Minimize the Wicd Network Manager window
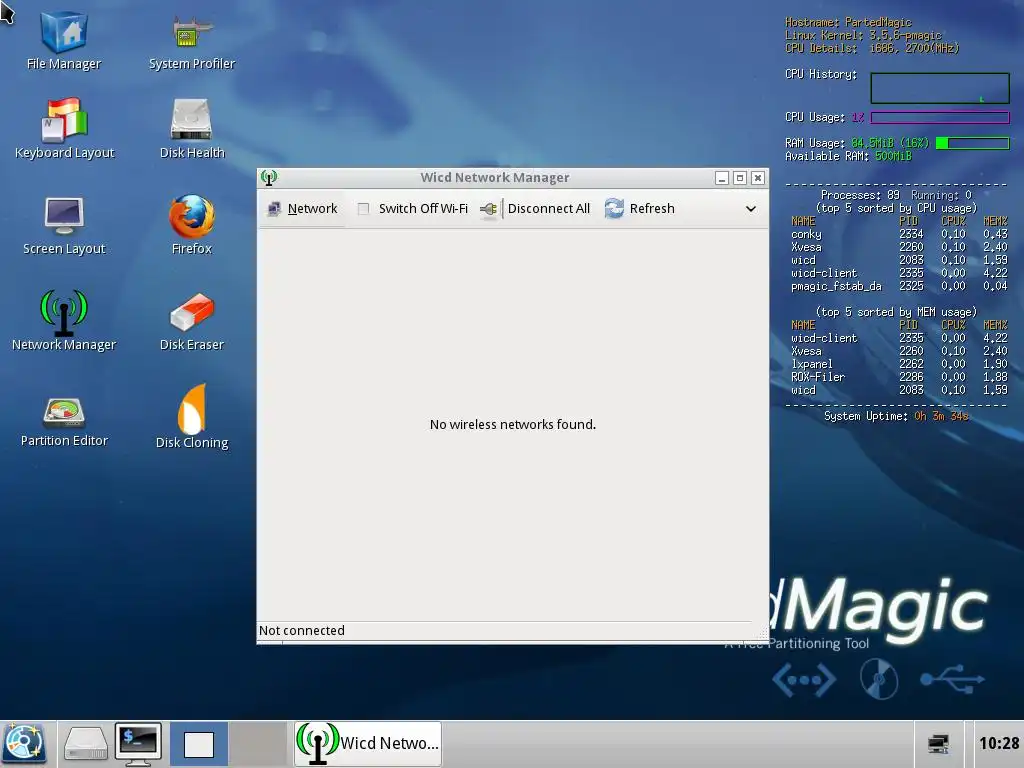Screen dimensions: 1024x768 click(722, 178)
